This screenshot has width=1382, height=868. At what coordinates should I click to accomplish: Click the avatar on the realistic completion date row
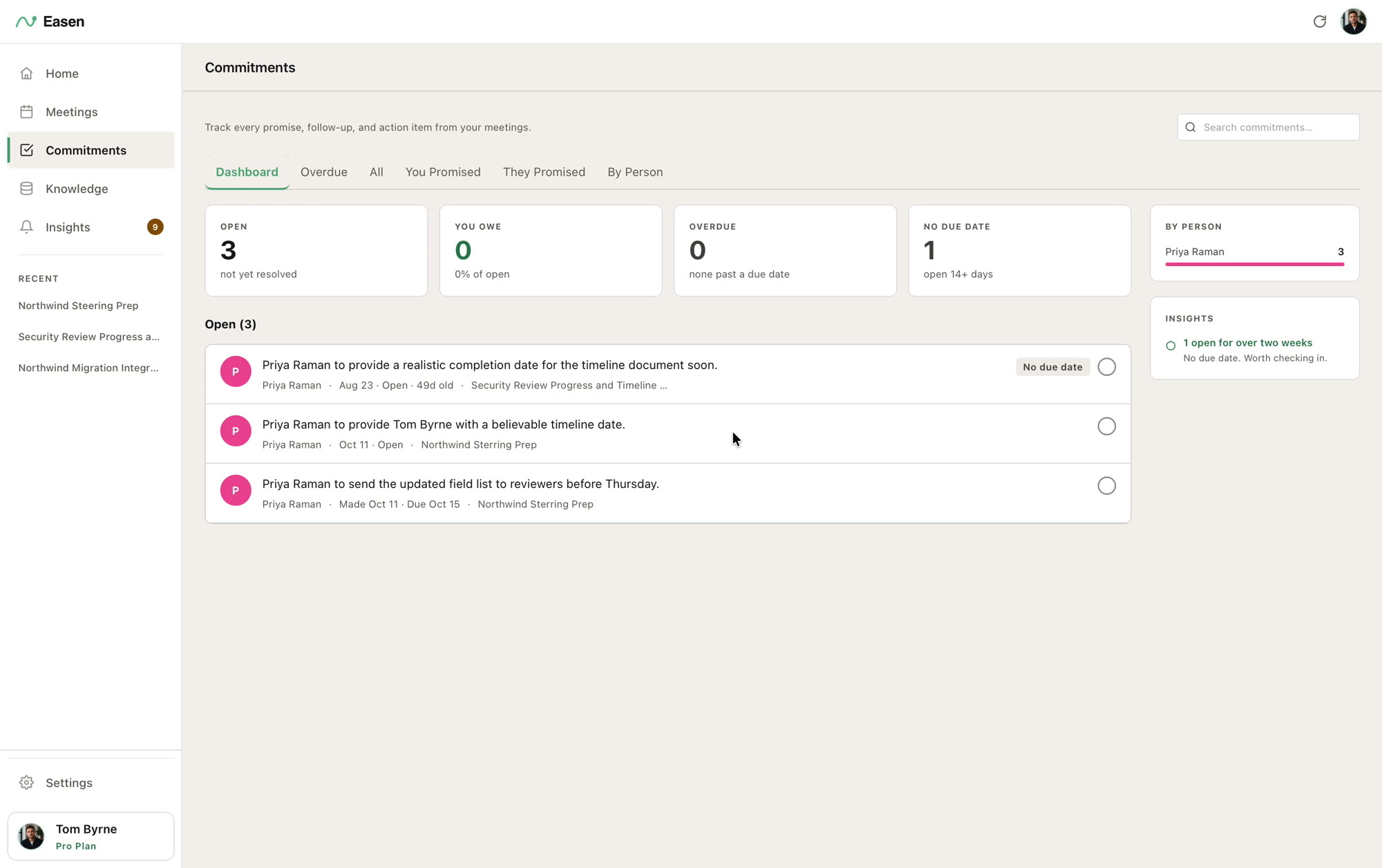click(x=236, y=372)
